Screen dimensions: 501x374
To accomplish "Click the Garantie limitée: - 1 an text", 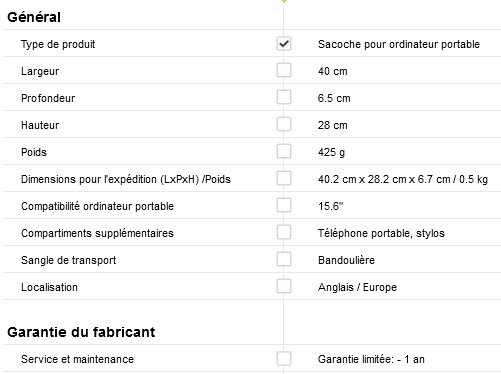I will pos(371,359).
